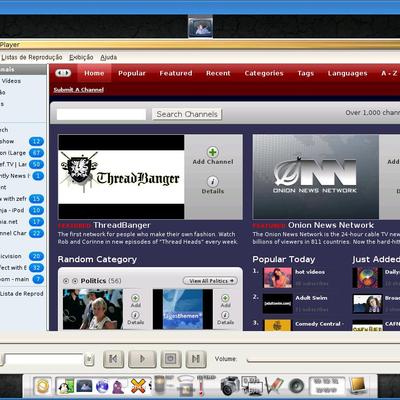Select Lista de Reprod sidebar item

(22, 294)
